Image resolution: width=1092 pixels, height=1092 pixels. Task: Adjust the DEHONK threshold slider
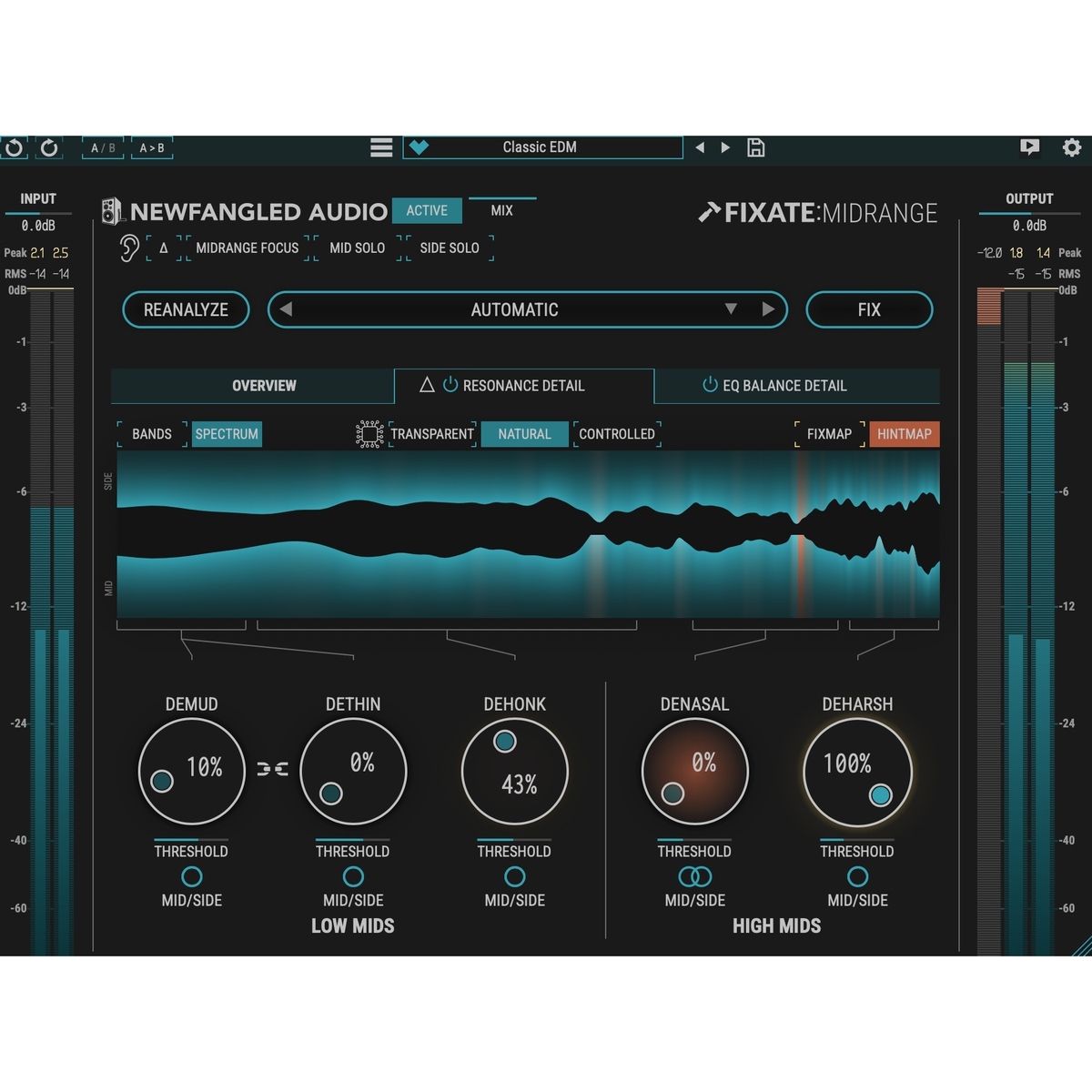coord(514,840)
